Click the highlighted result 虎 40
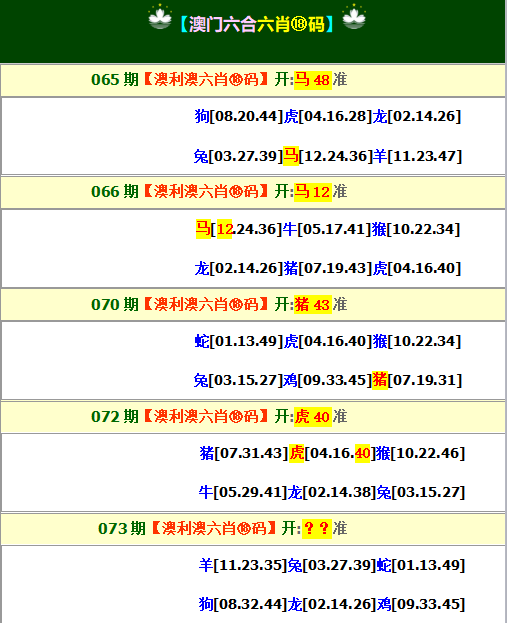The height and width of the screenshot is (623, 507). click(313, 417)
